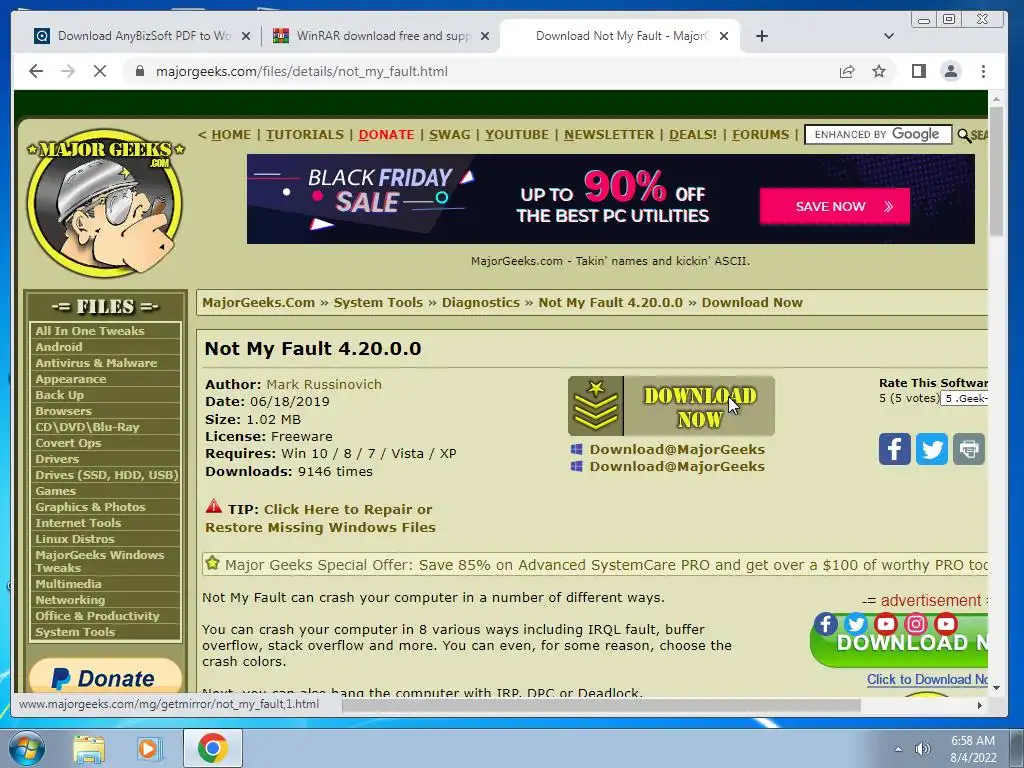The image size is (1024, 768).
Task: Open Windows Explorer from the taskbar
Action: (x=89, y=748)
